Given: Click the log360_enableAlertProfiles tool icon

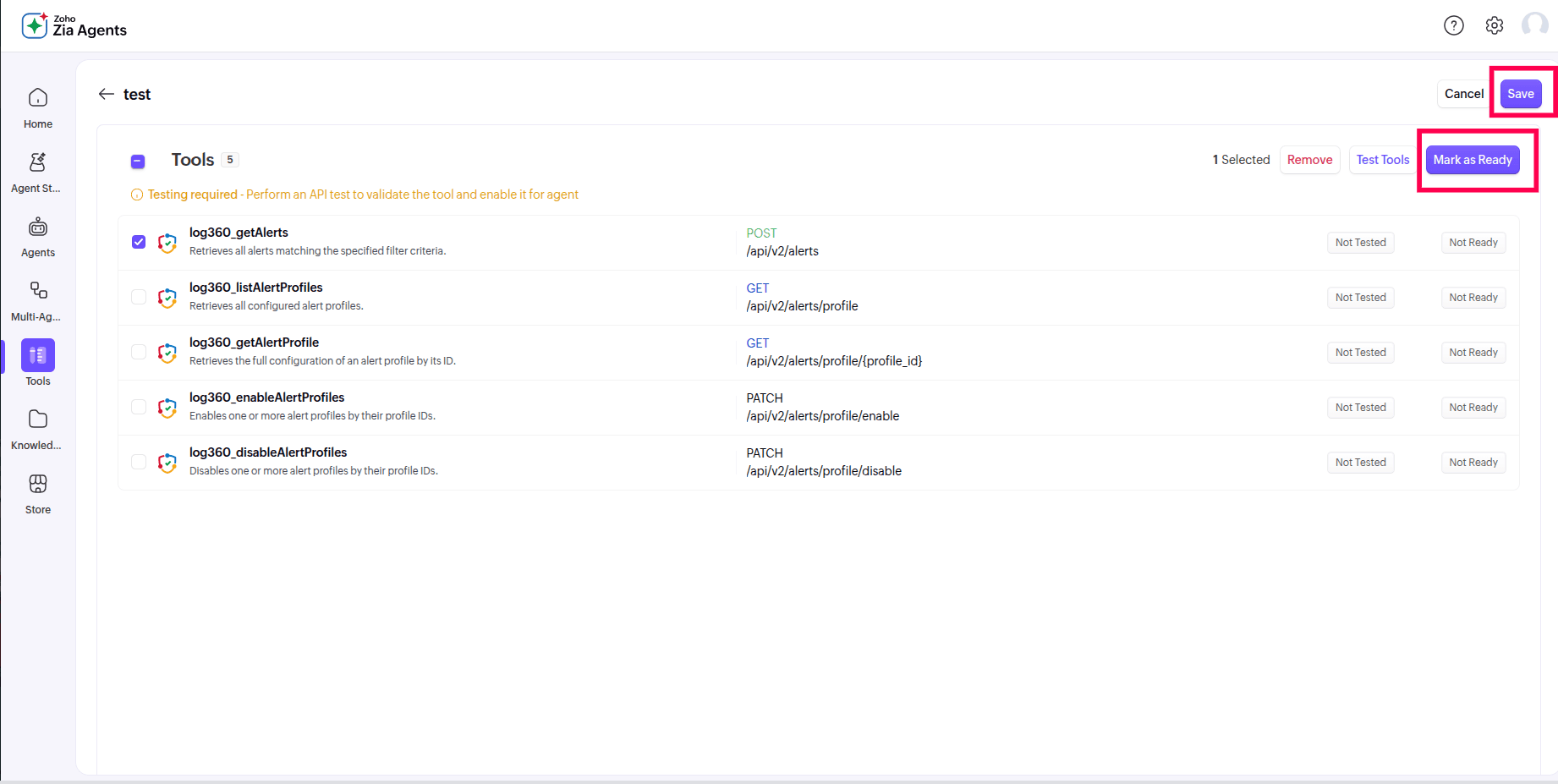Looking at the screenshot, I should pyautogui.click(x=167, y=408).
